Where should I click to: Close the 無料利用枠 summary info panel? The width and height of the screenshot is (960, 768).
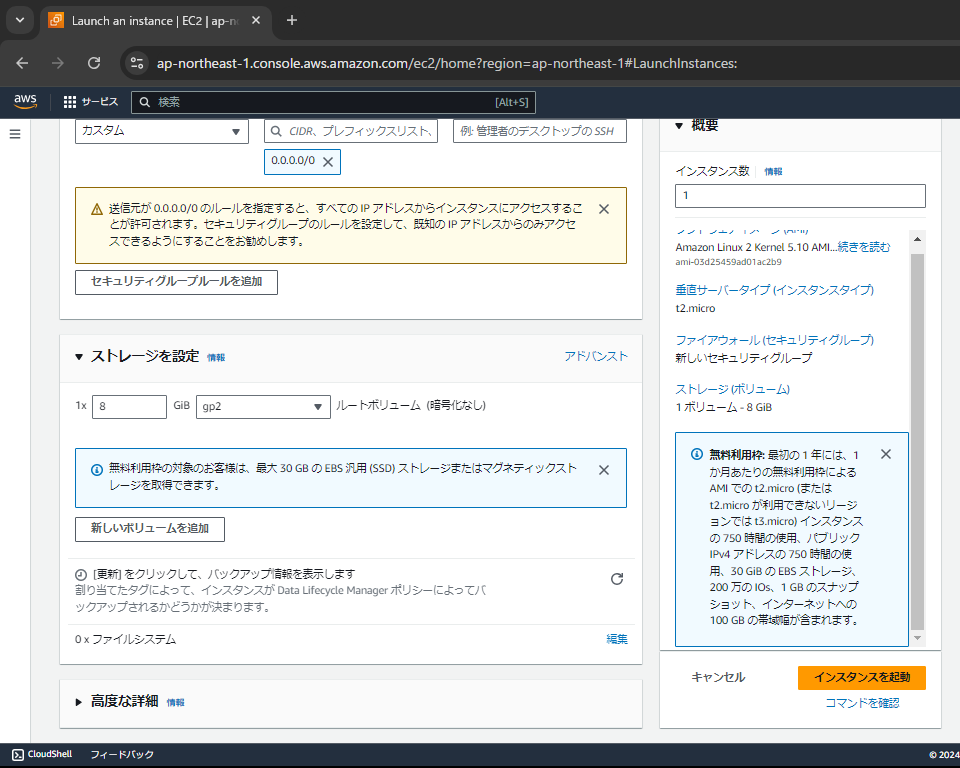[886, 454]
